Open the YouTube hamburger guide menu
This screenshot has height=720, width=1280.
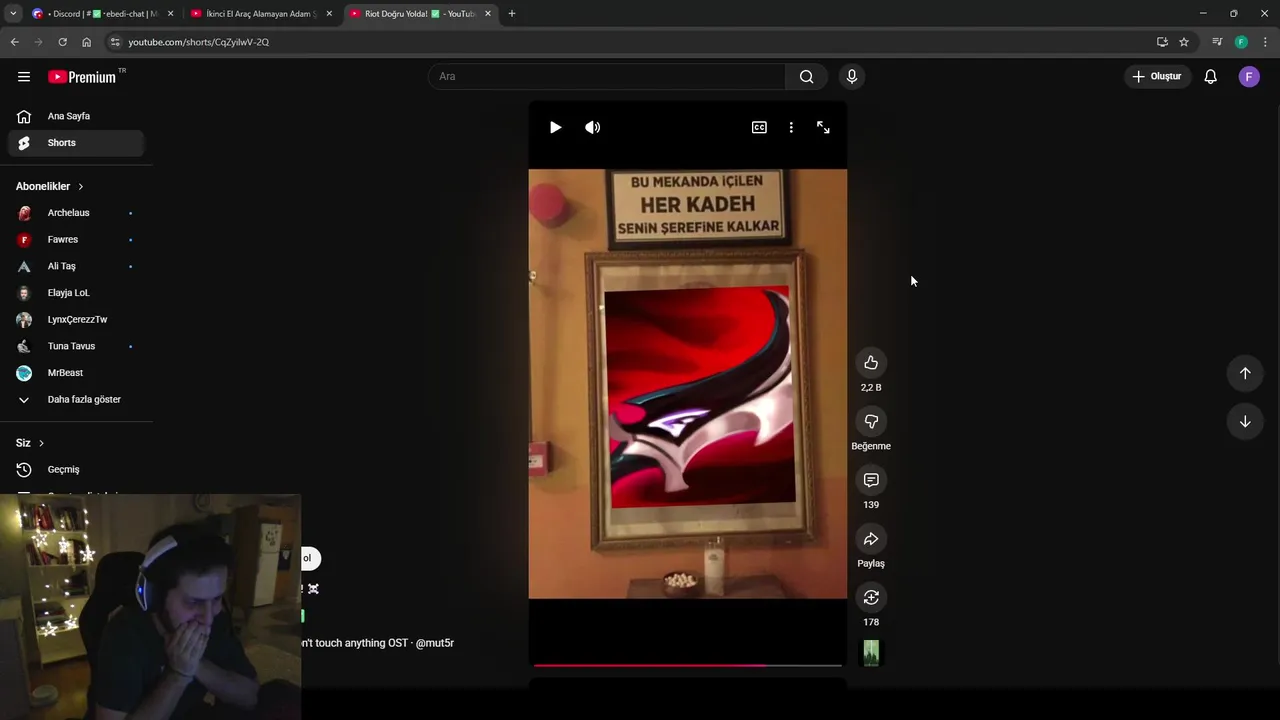pyautogui.click(x=24, y=76)
